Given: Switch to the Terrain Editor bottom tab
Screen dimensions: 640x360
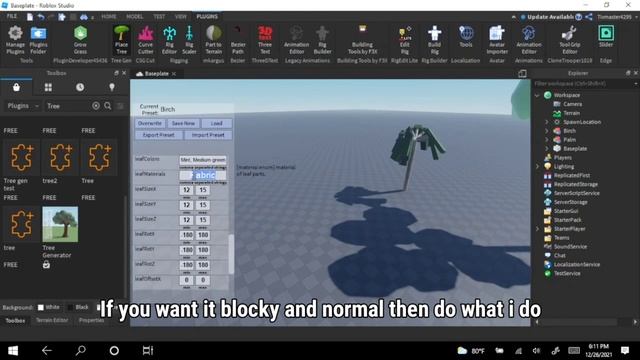Looking at the screenshot, I should point(52,320).
